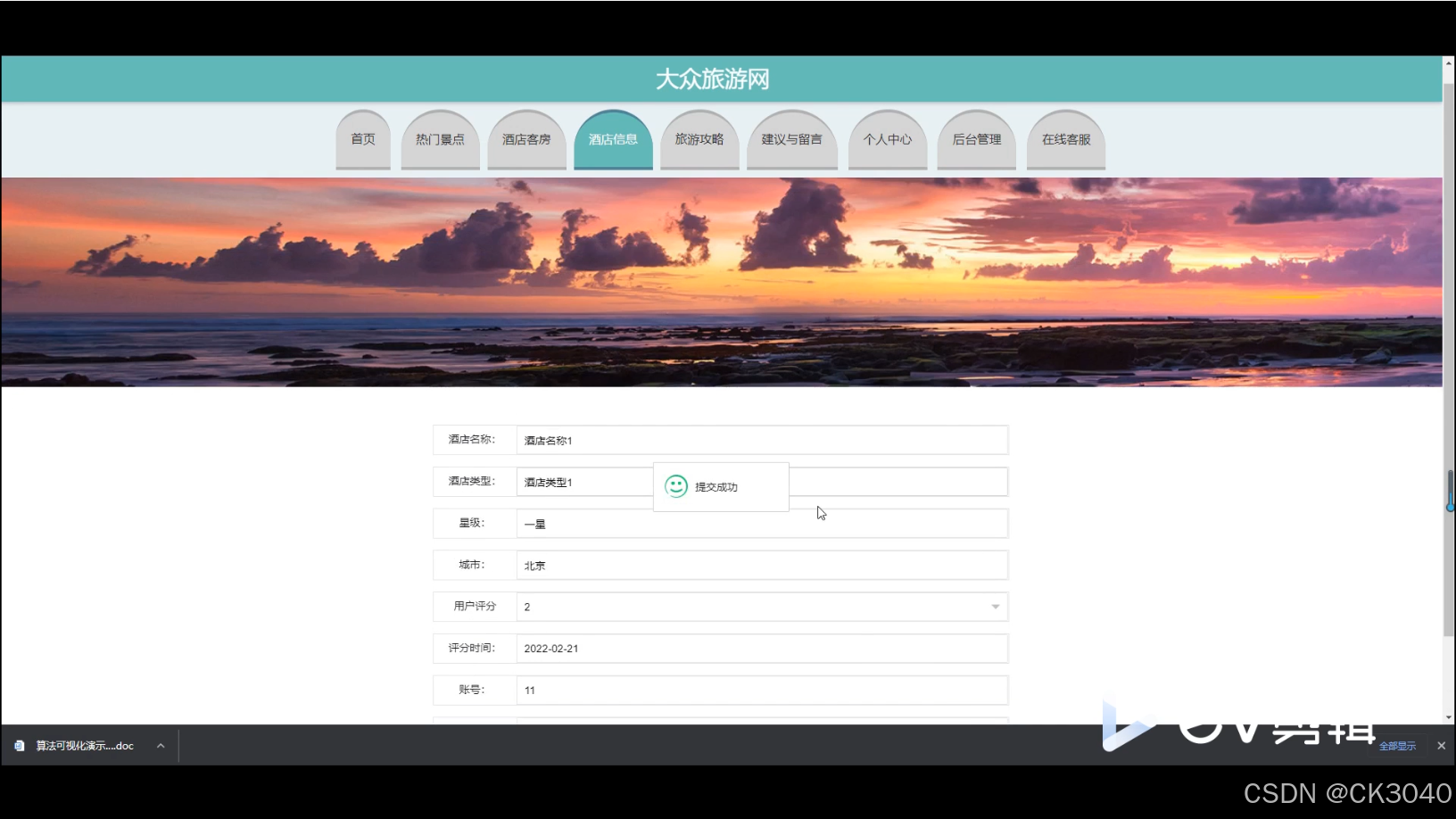Open the 在线客服 tab
1456x819 pixels.
click(1066, 139)
